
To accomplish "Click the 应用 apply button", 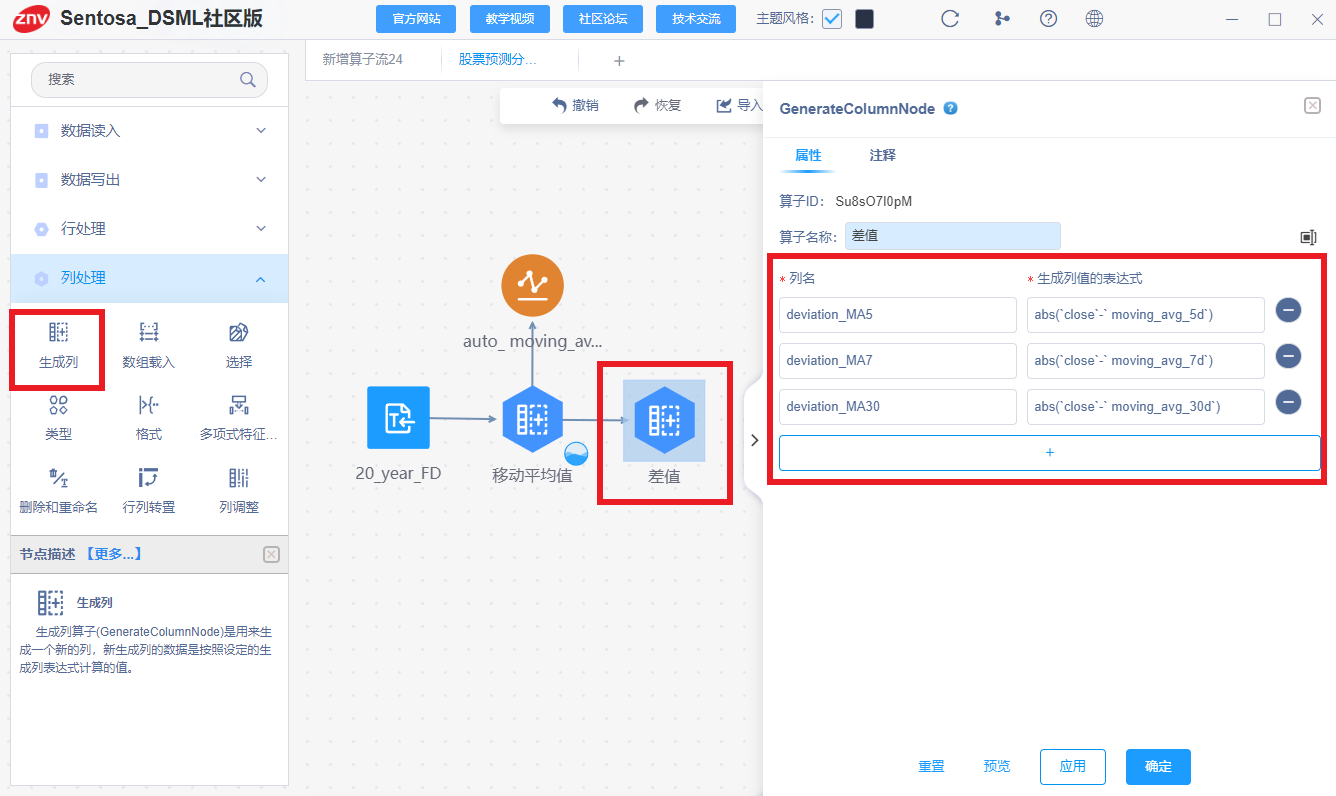I will tap(1073, 766).
